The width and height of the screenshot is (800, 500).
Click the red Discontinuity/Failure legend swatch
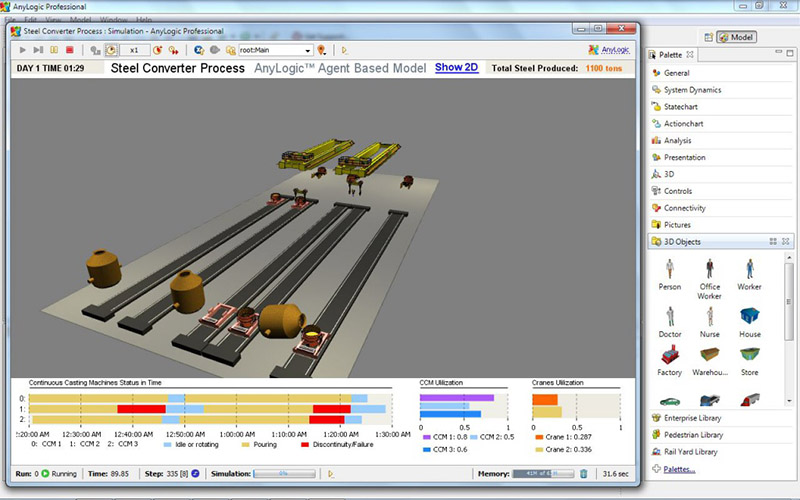click(305, 444)
